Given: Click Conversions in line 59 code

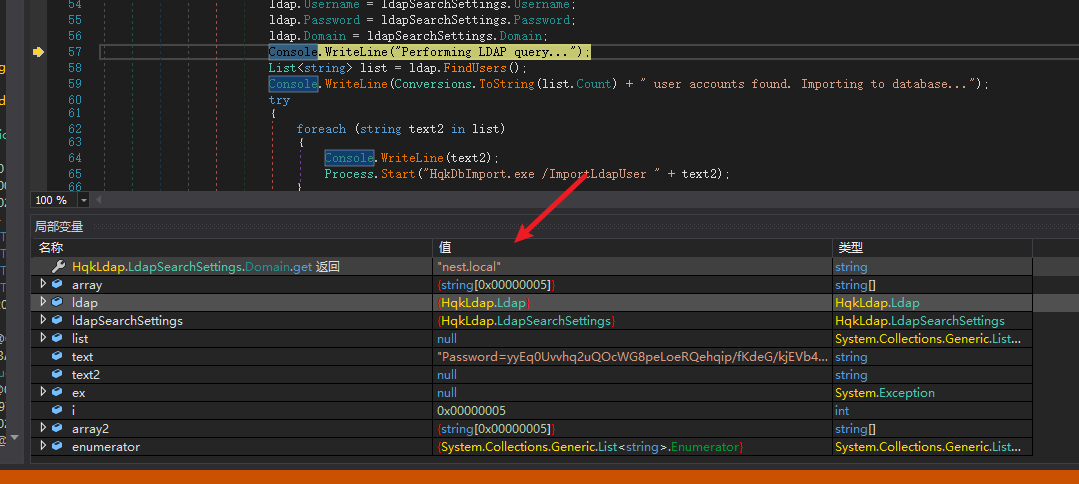Looking at the screenshot, I should click(x=431, y=83).
